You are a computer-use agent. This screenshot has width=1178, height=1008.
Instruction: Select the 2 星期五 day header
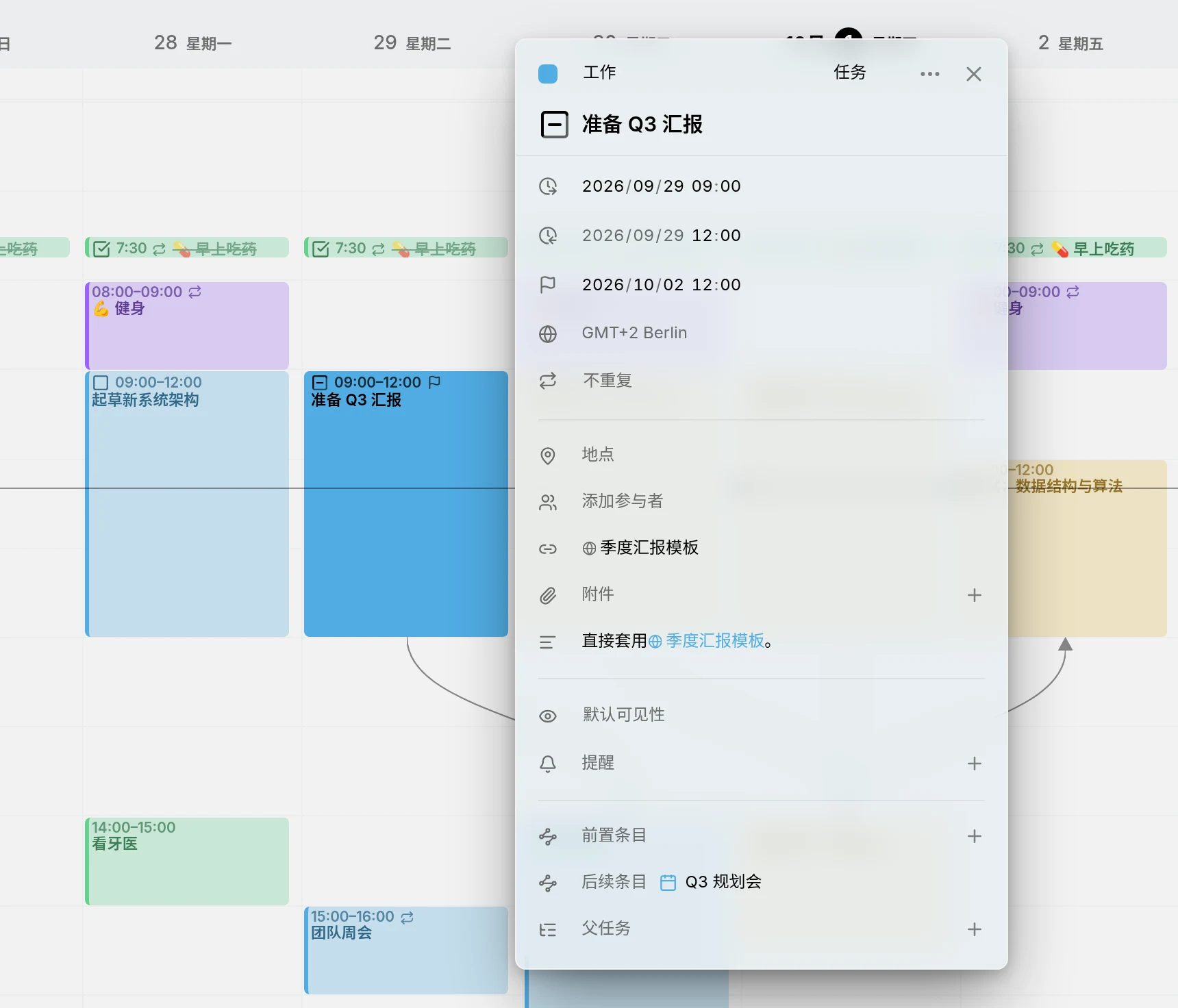pyautogui.click(x=1070, y=43)
